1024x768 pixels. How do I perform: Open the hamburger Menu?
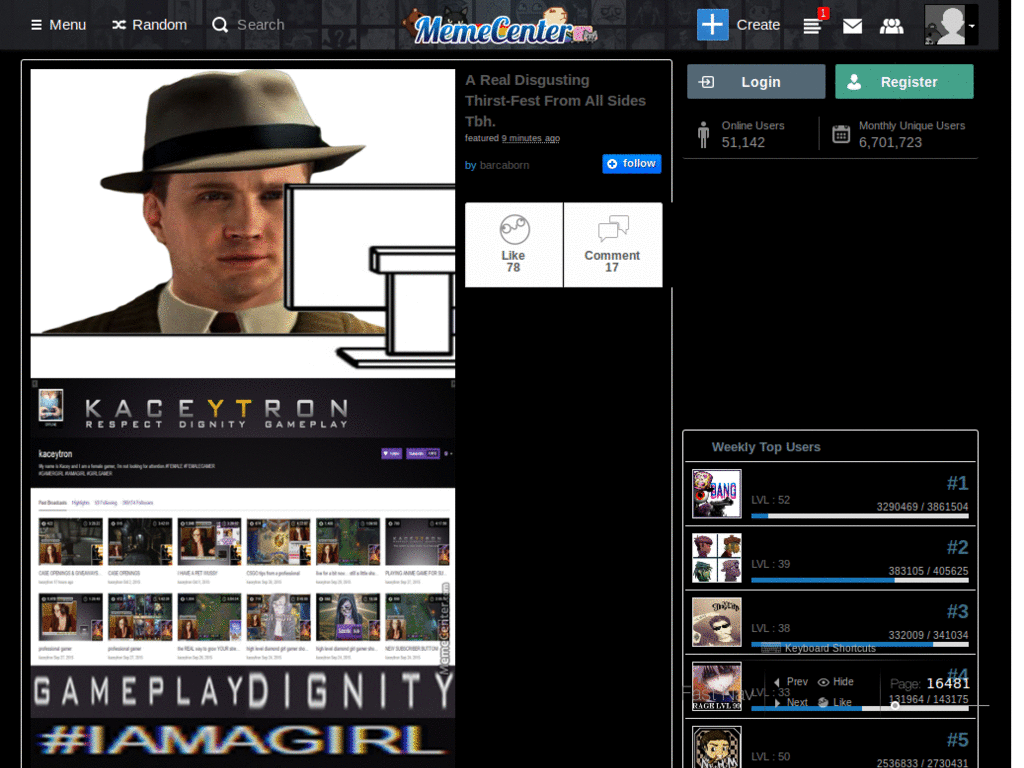(58, 25)
